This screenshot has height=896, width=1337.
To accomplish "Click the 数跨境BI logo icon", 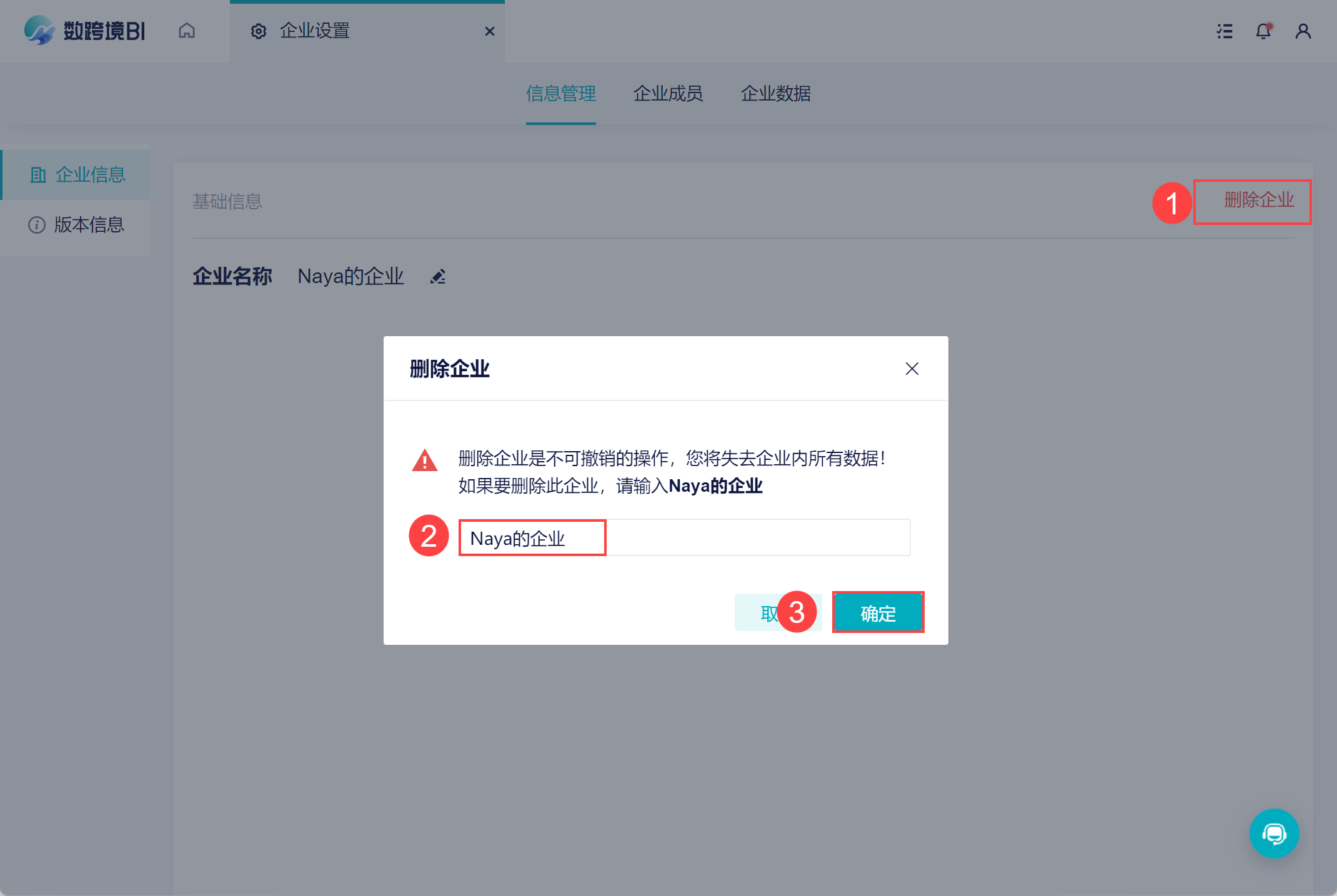I will point(39,30).
